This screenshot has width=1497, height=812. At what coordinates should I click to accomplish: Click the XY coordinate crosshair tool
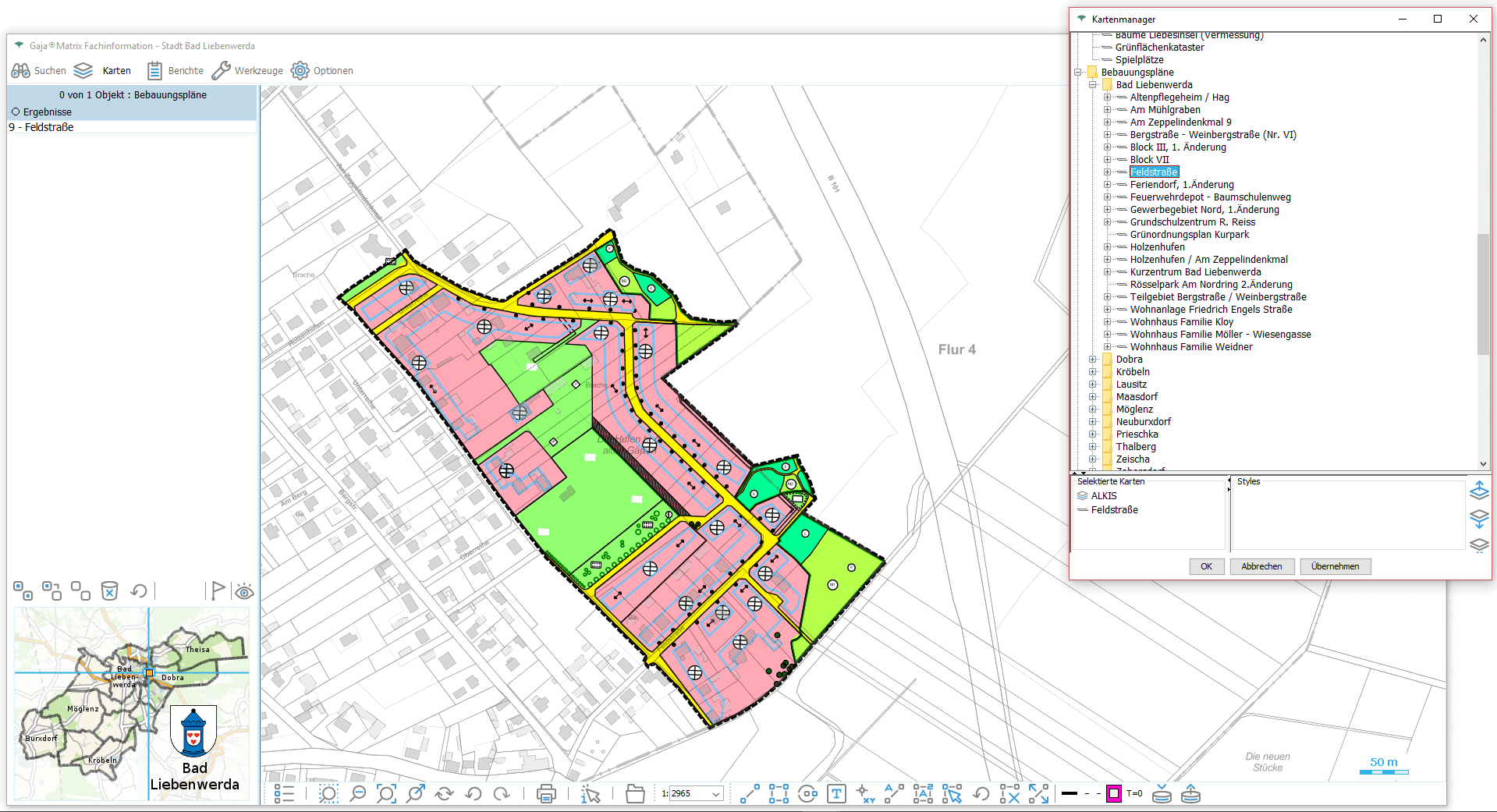coord(865,794)
